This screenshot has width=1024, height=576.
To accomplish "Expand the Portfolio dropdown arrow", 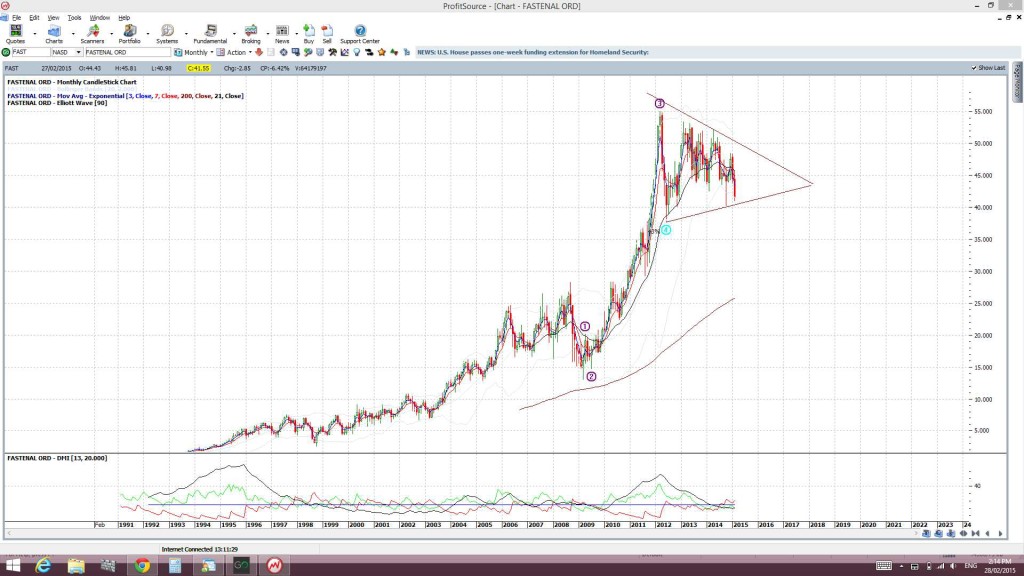I will pyautogui.click(x=148, y=34).
